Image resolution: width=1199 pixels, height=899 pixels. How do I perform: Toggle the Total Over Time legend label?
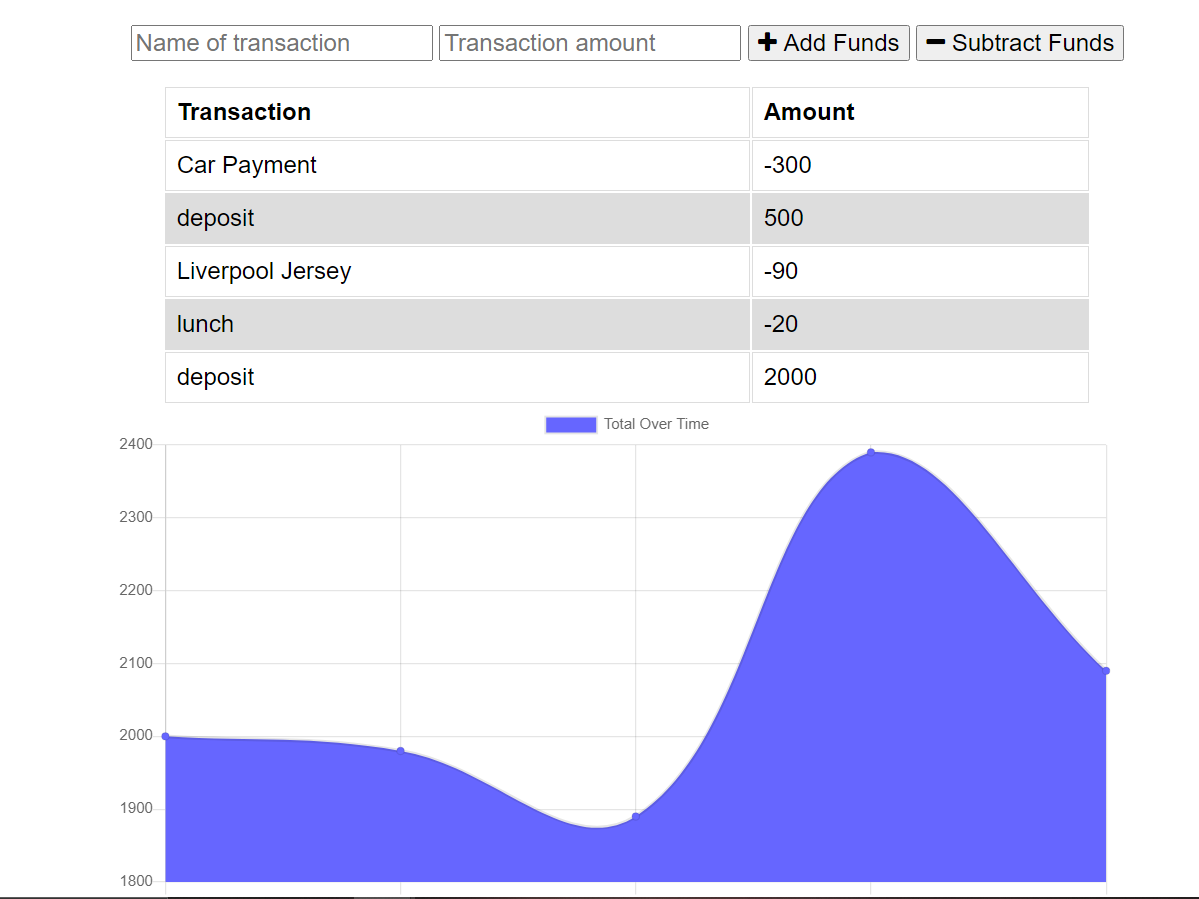[x=656, y=424]
